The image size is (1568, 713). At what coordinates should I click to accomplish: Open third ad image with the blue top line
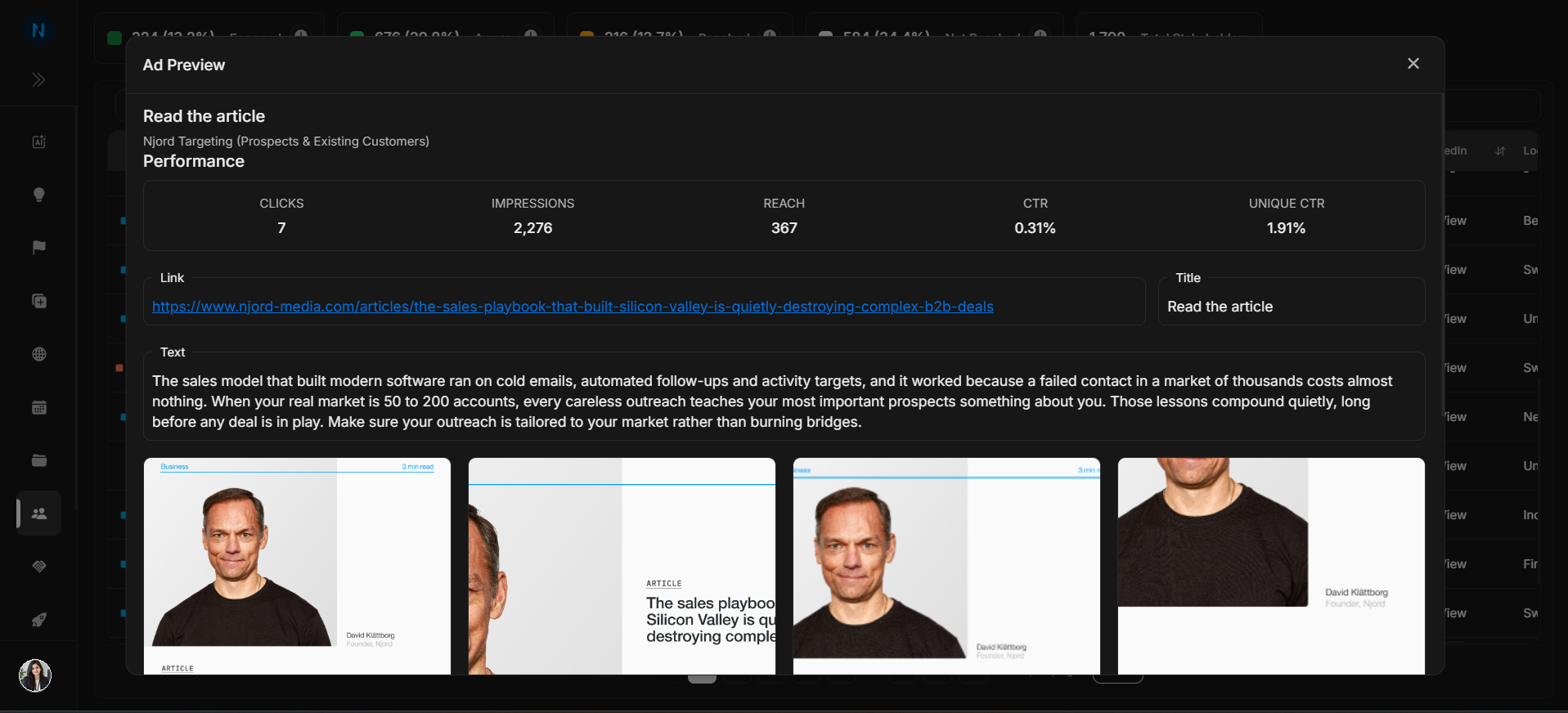946,566
